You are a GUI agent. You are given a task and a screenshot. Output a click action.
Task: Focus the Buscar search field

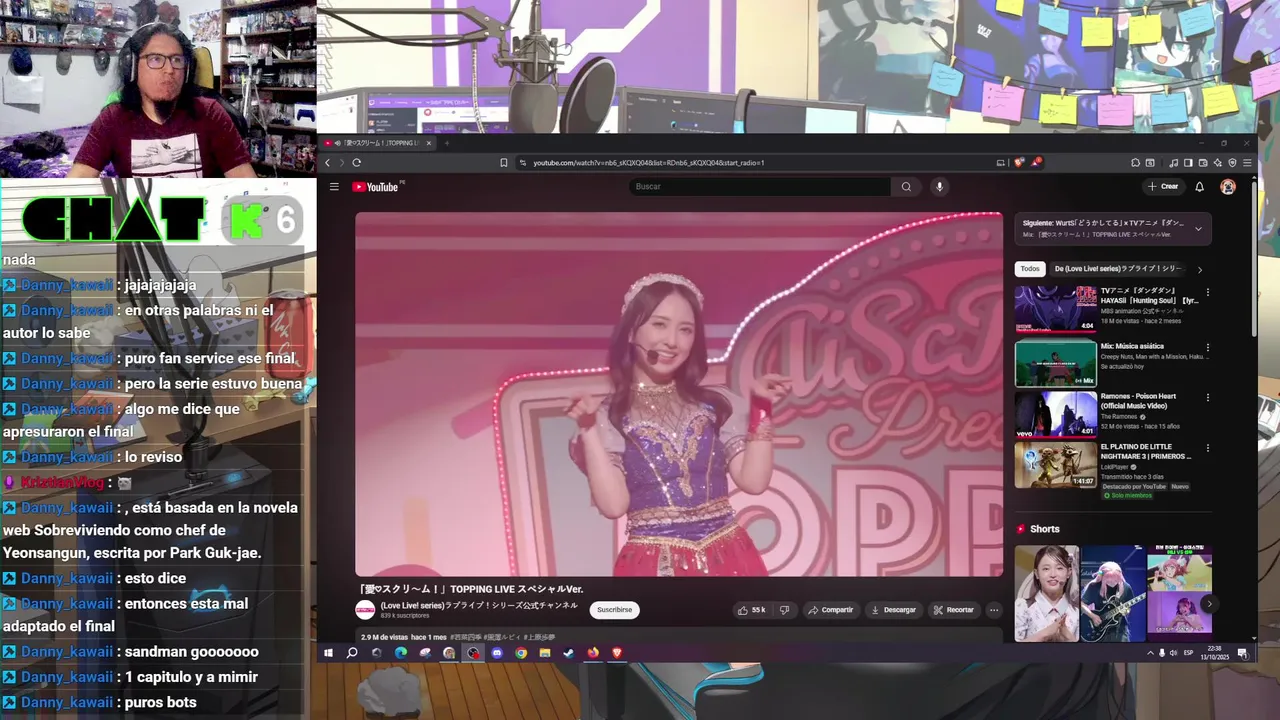pos(760,187)
